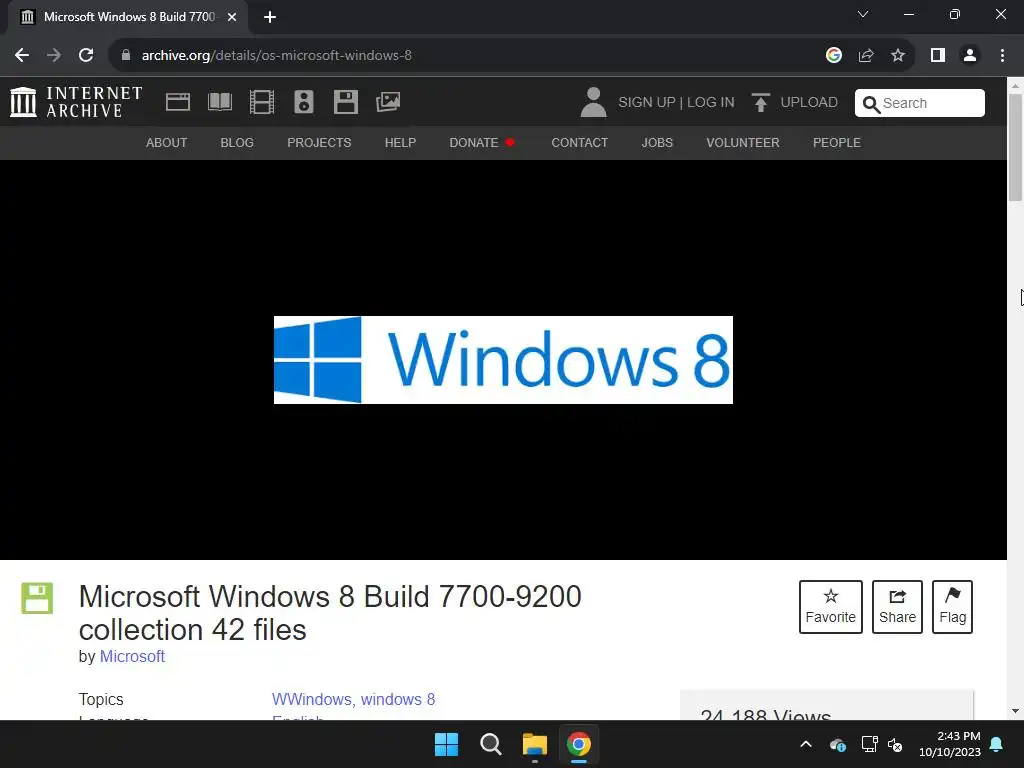
Task: Click the browser forward arrow
Action: [x=54, y=56]
